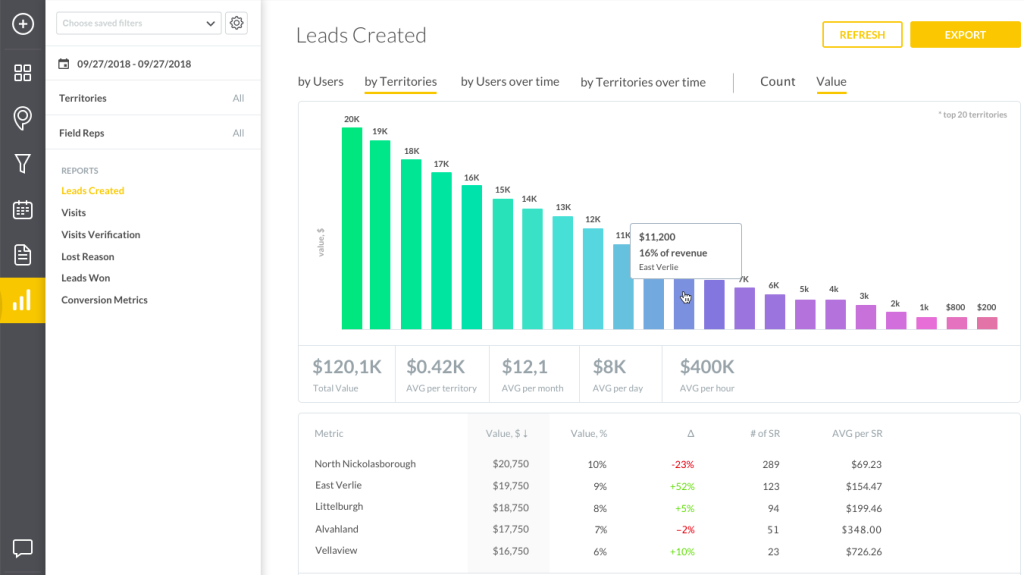Select the bar chart reports icon

tap(22, 300)
